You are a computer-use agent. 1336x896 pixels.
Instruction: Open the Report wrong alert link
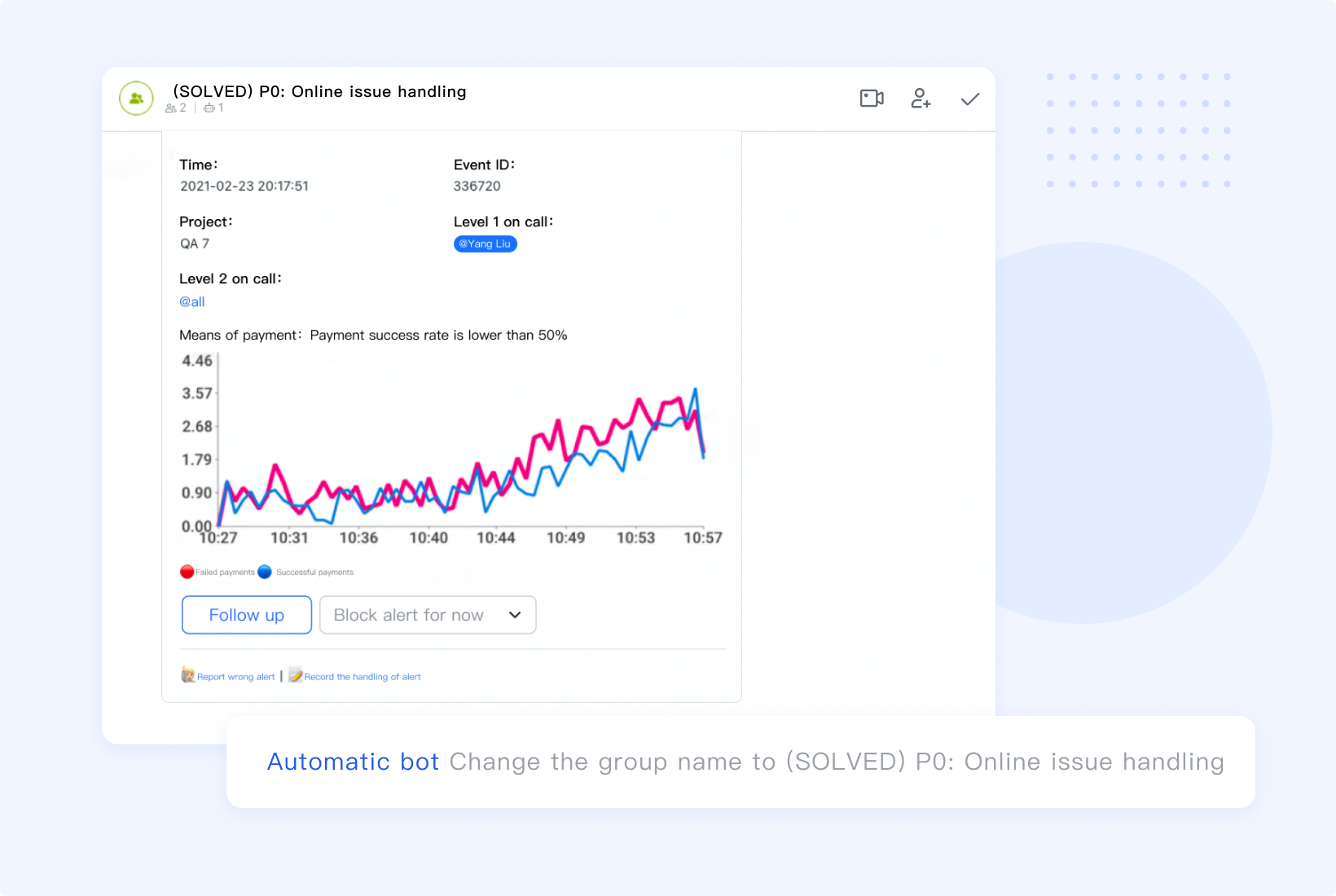coord(236,677)
